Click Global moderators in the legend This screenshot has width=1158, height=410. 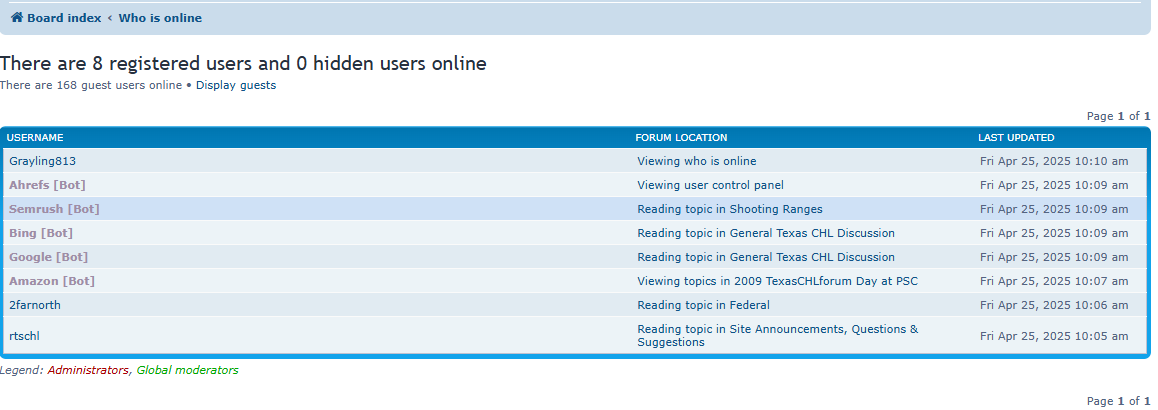click(187, 370)
